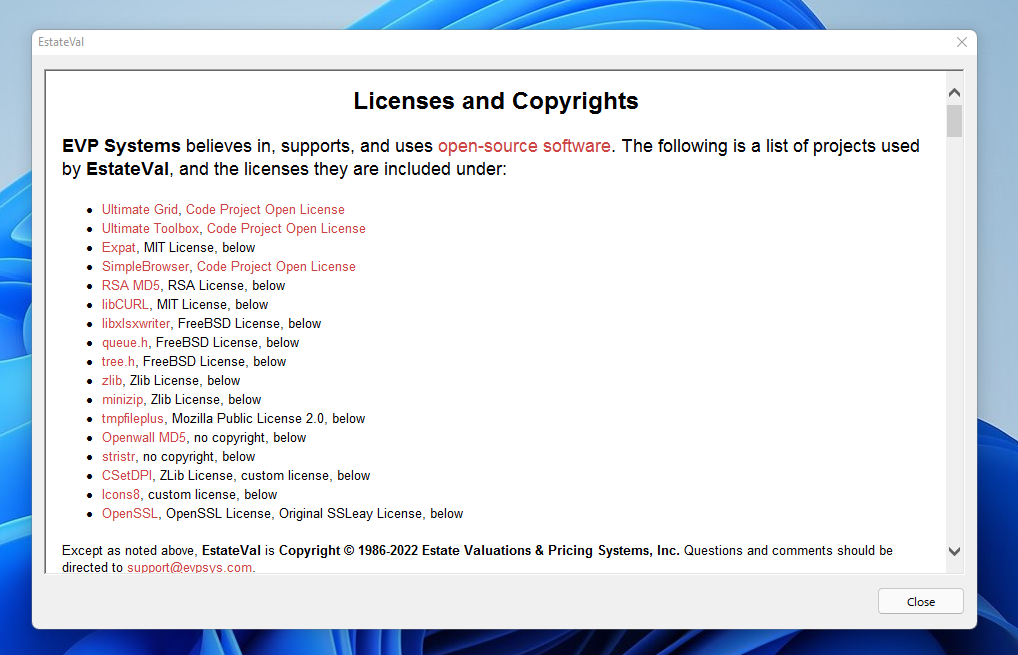Click the text "RSA License, below"
Image resolution: width=1018 pixels, height=655 pixels.
pos(226,286)
